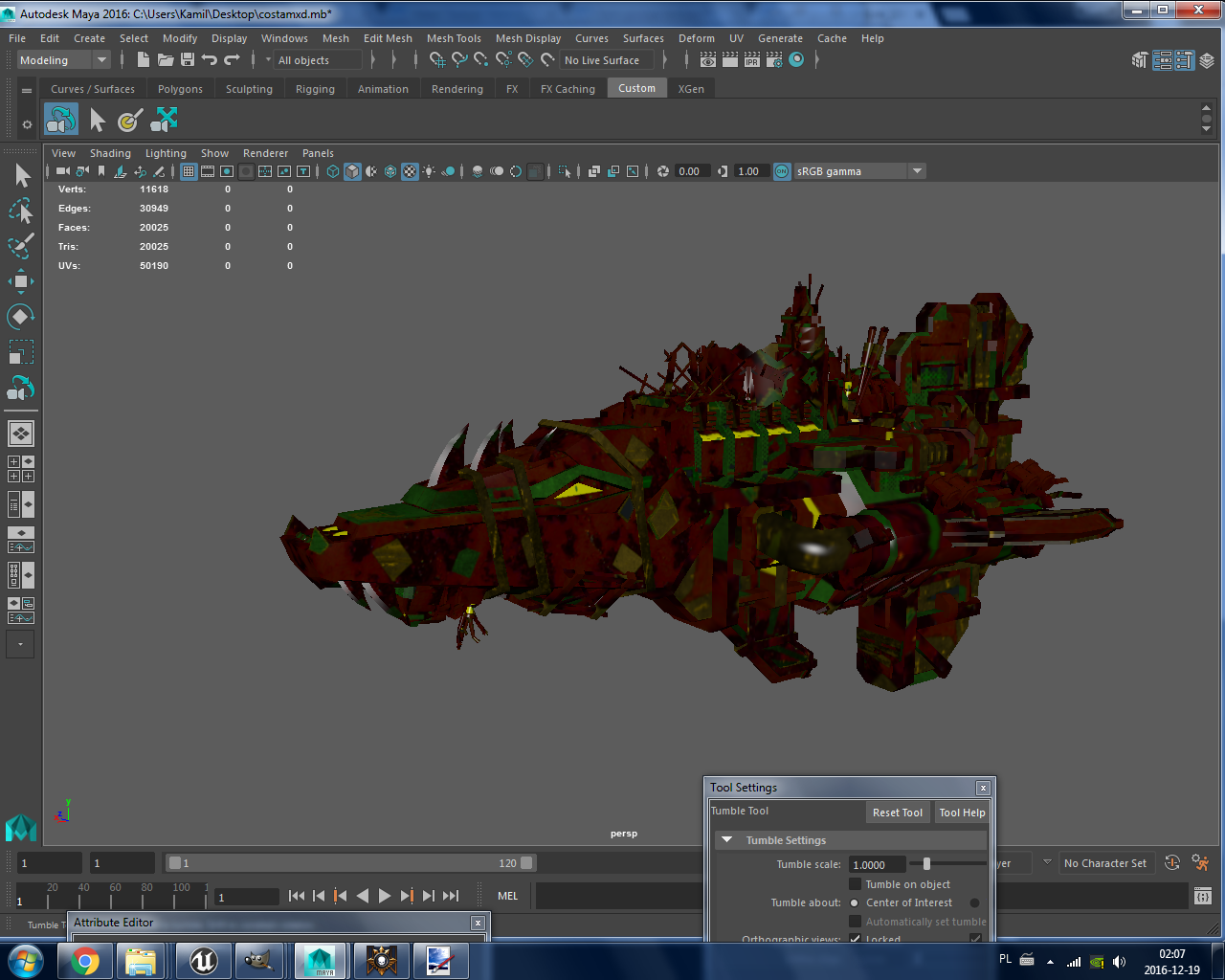Open the sRGB gamma view transform dropdown
The image size is (1225, 980).
point(916,170)
